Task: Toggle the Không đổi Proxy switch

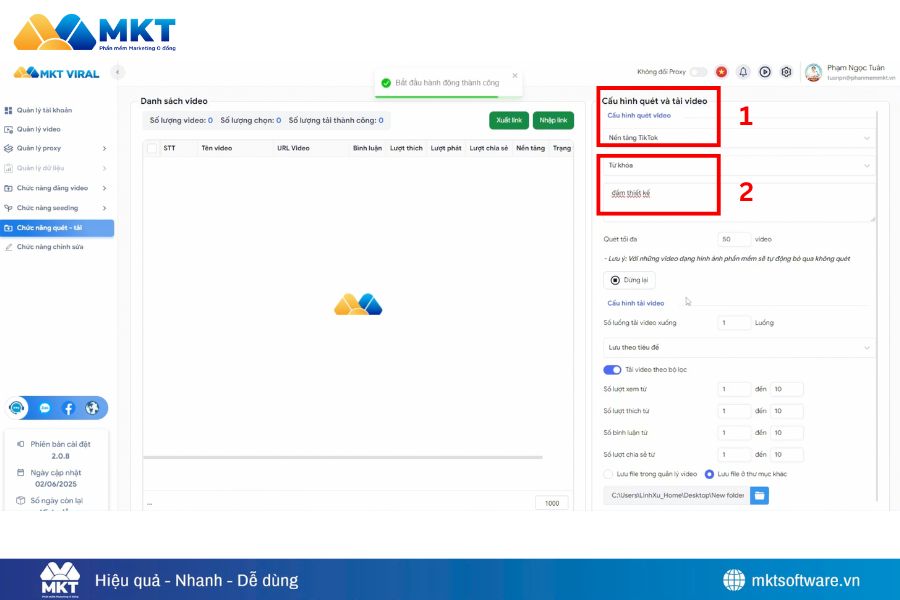Action: (698, 72)
